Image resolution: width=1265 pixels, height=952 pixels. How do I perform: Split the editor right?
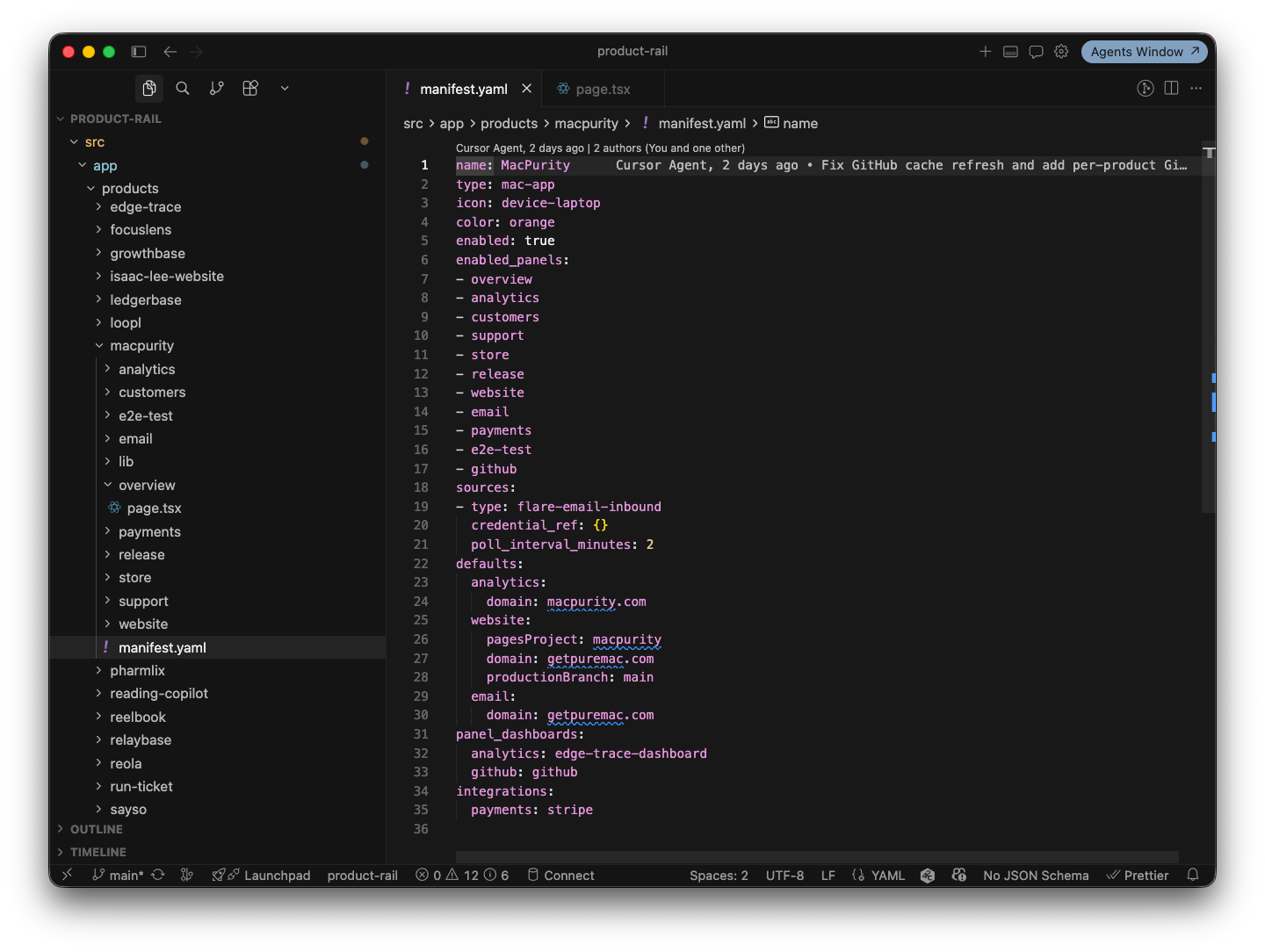1171,88
